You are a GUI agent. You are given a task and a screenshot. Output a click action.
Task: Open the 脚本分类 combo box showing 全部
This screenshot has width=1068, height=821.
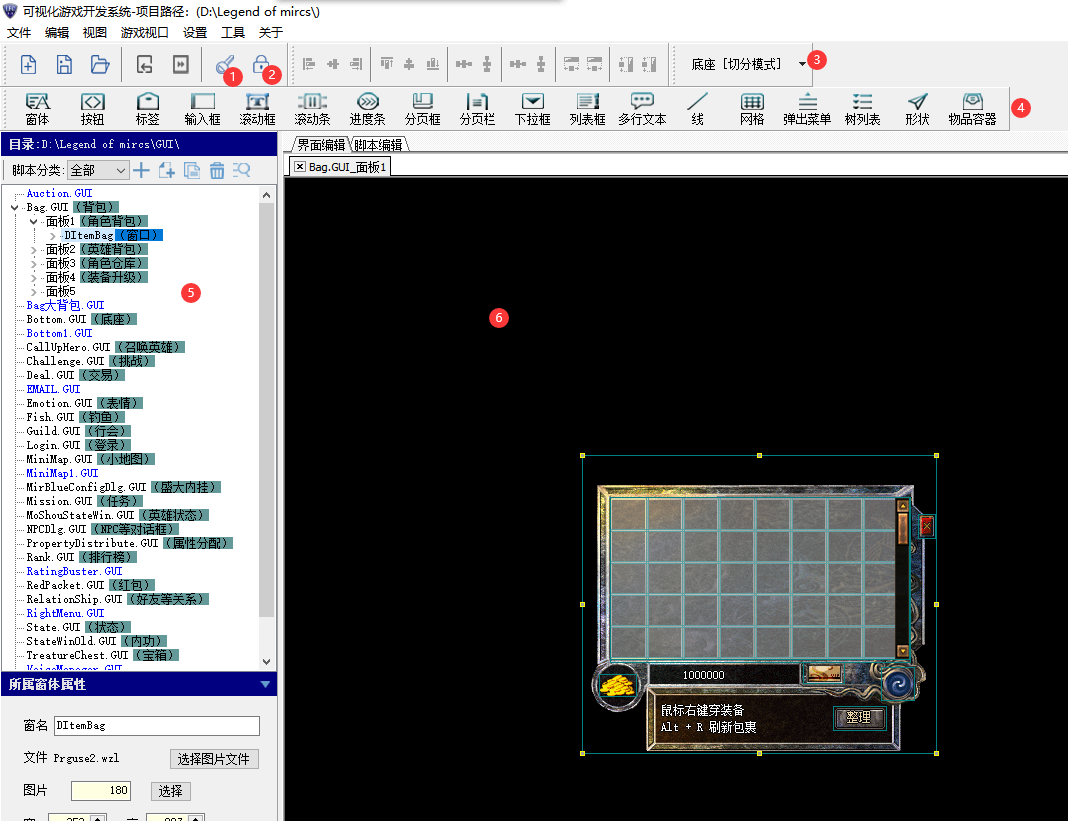click(x=98, y=170)
